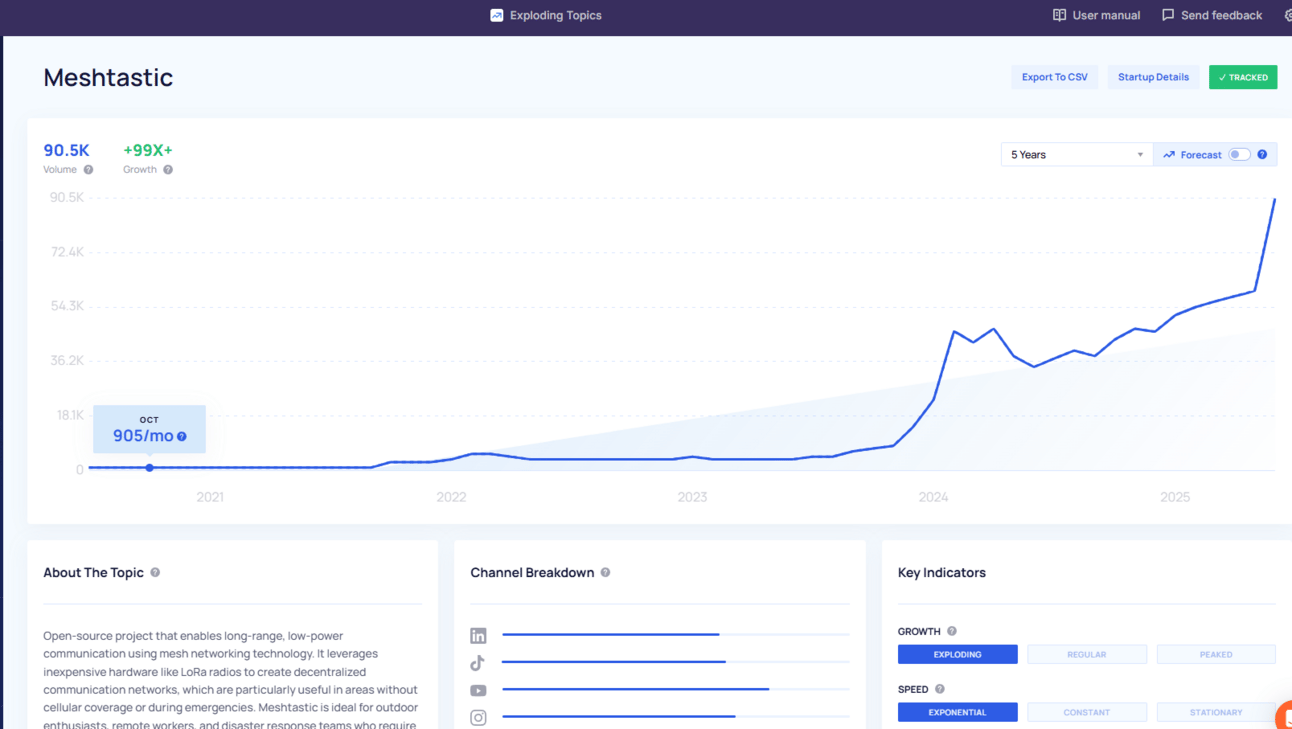
Task: Click the green TRACKED button
Action: click(x=1243, y=77)
